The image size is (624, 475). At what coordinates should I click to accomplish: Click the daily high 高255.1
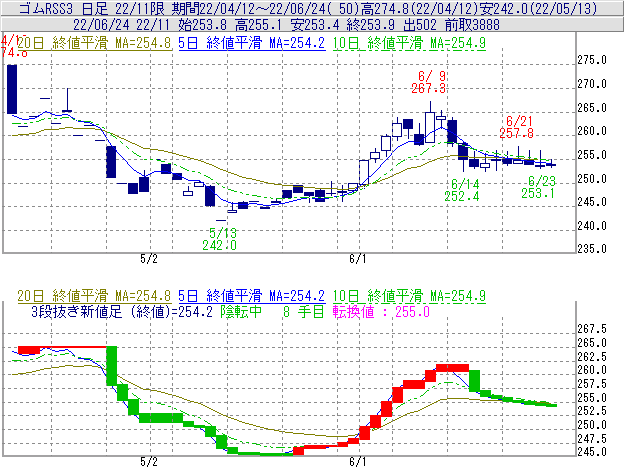tap(258, 25)
